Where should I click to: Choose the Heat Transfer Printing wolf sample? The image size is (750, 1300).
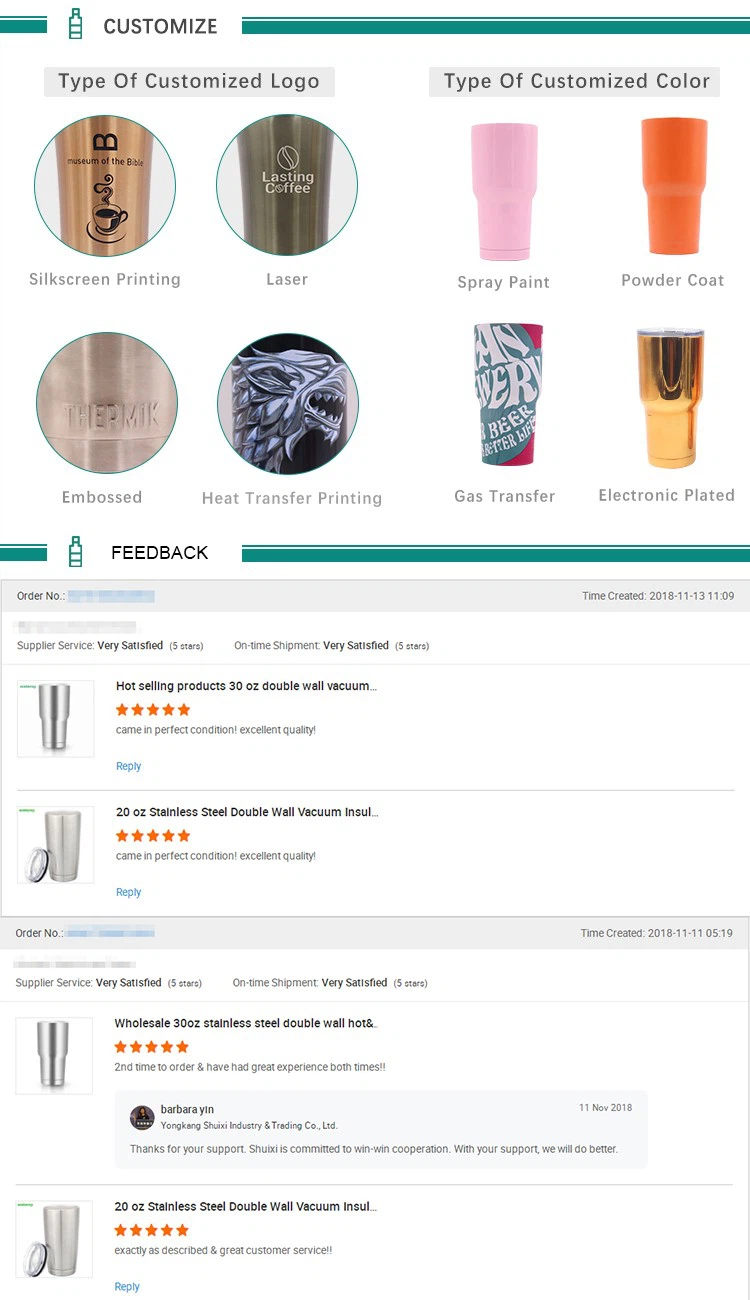287,404
